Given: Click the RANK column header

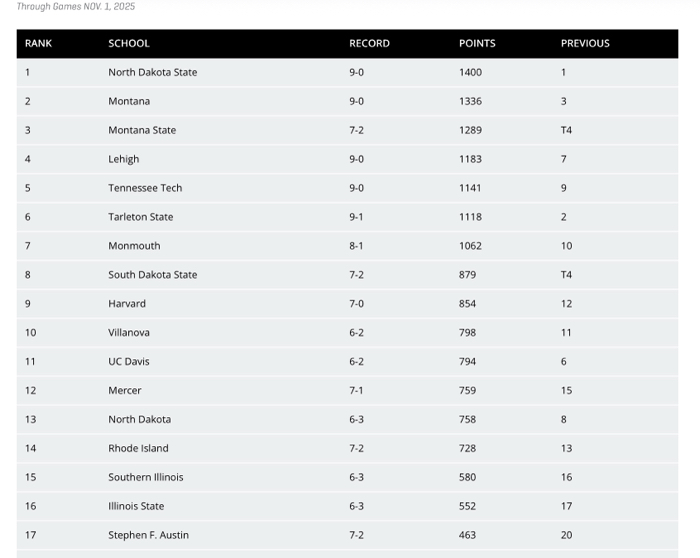Looking at the screenshot, I should point(38,44).
